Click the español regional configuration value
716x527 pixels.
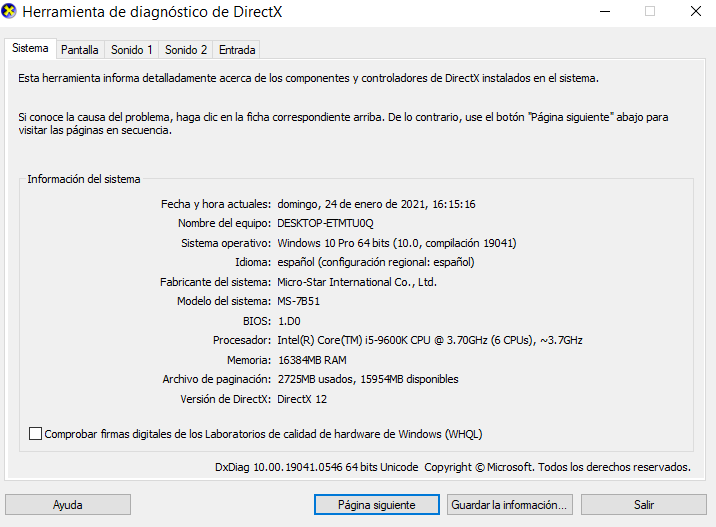tap(376, 262)
